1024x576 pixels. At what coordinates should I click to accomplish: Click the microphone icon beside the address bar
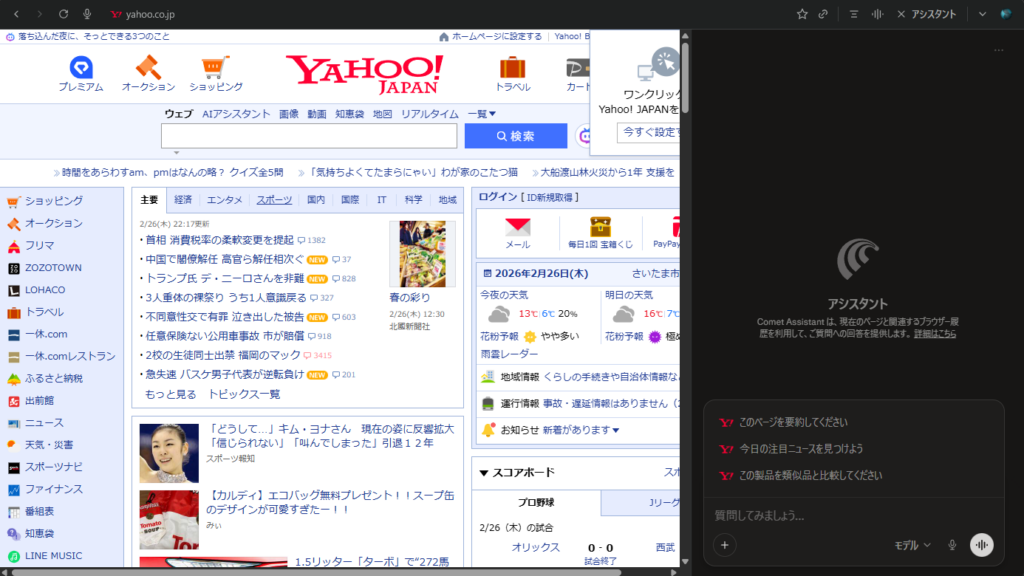click(88, 14)
